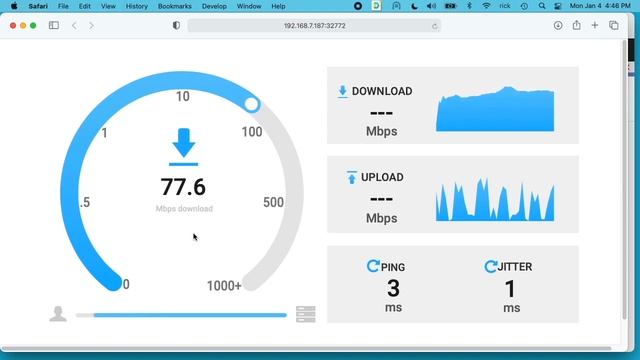
Task: Click the DOWNLOAD arrow icon
Action: point(342,91)
